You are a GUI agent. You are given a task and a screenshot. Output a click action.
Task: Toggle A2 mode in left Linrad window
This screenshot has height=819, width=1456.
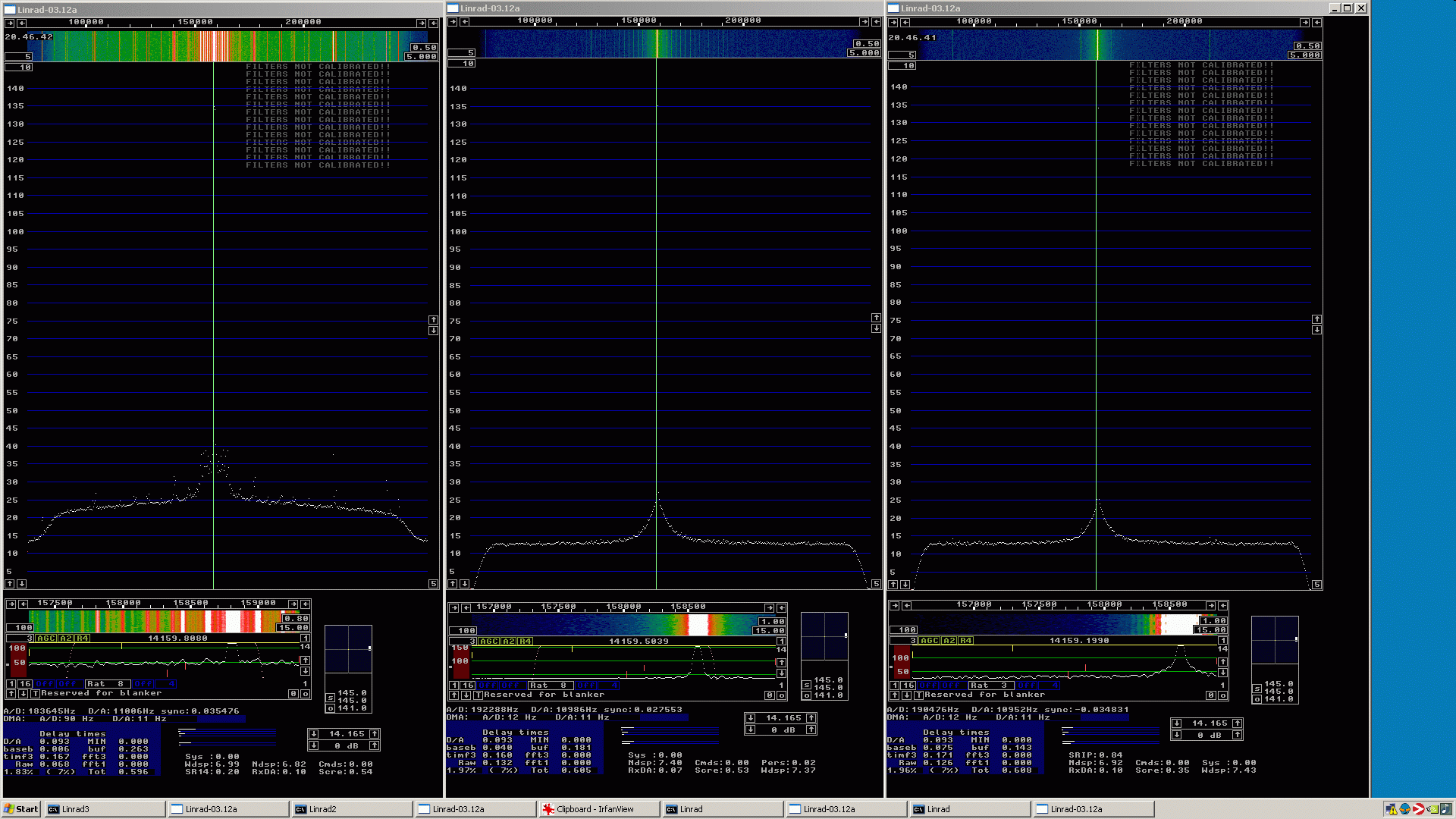pos(66,639)
